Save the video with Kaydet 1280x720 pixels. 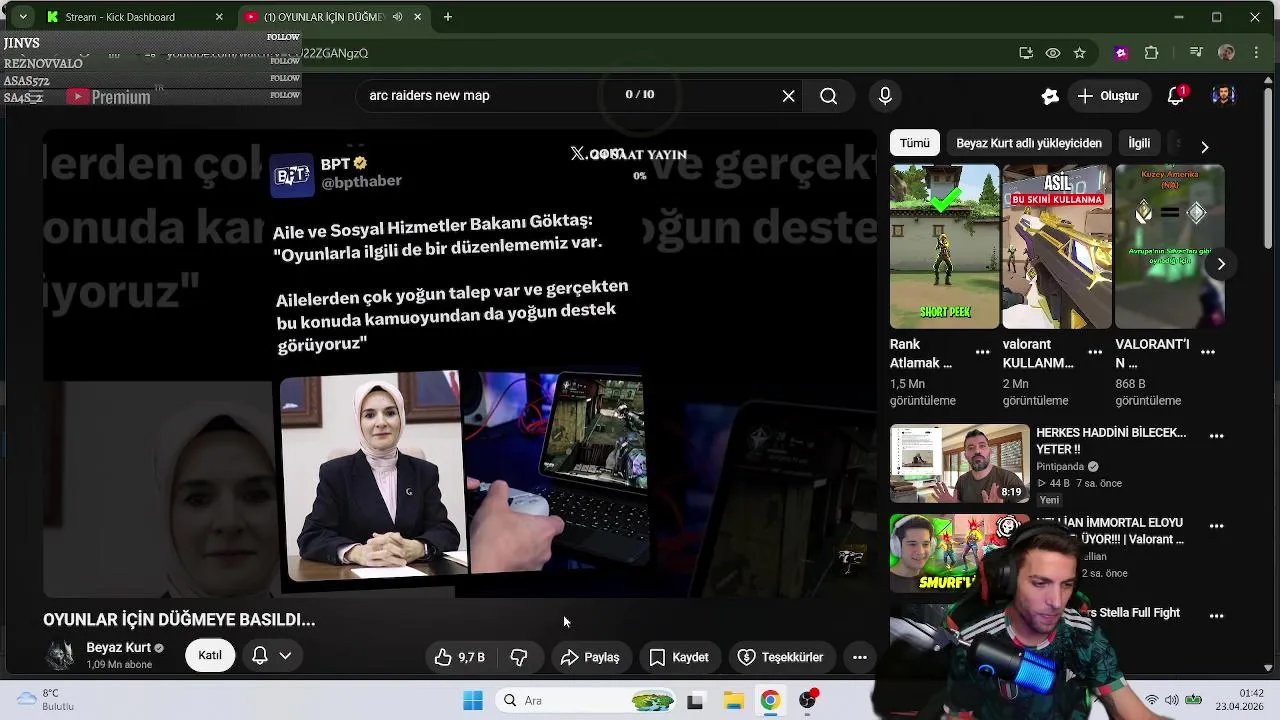(x=679, y=657)
